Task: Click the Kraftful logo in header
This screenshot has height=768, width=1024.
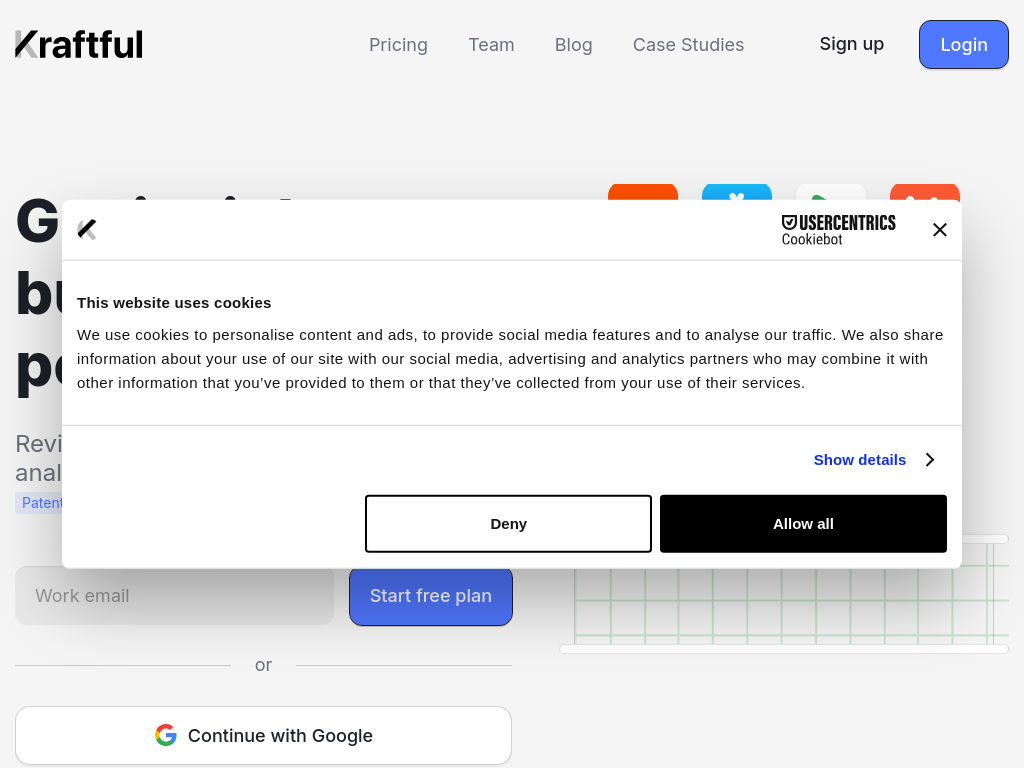Action: (79, 44)
